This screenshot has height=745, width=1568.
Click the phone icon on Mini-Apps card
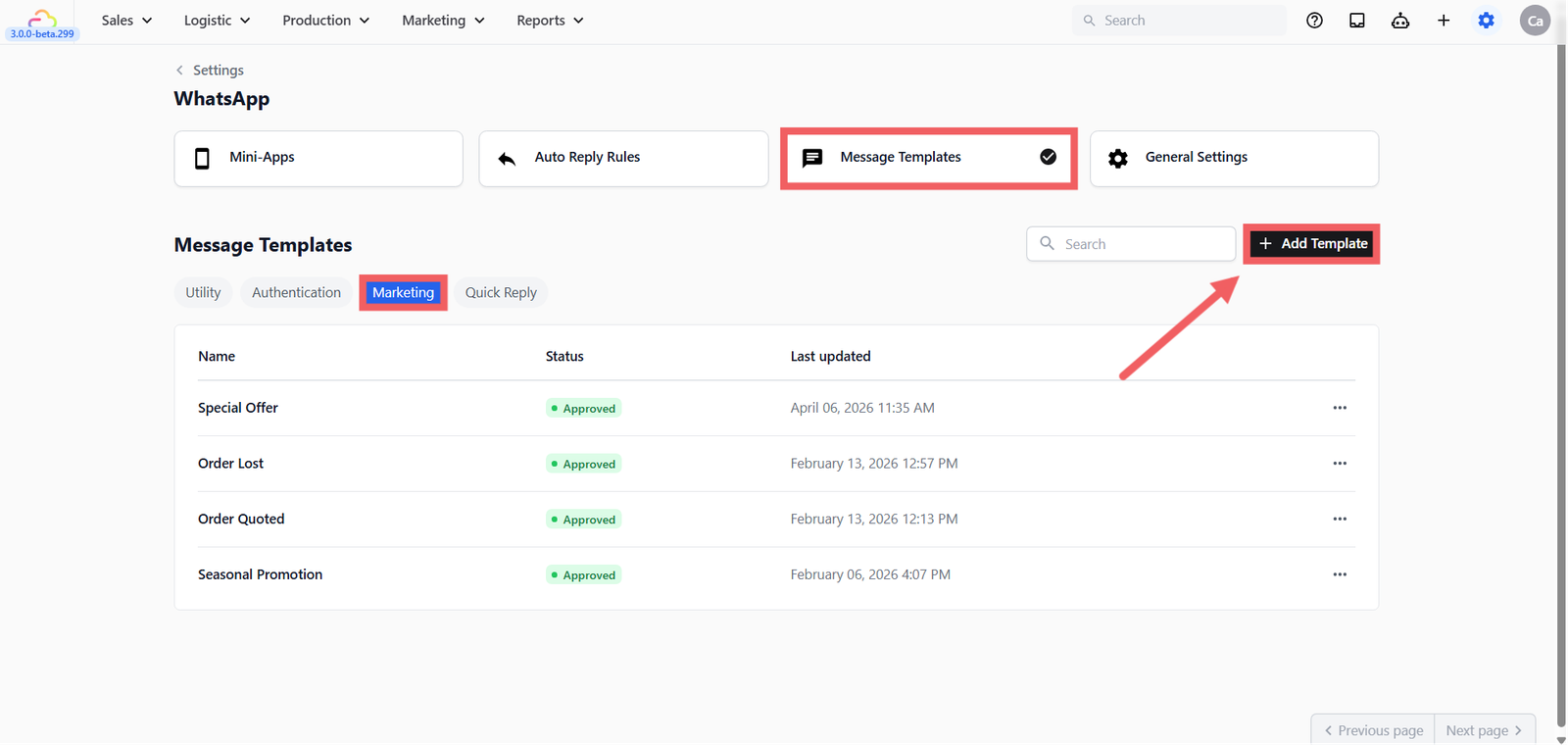202,158
